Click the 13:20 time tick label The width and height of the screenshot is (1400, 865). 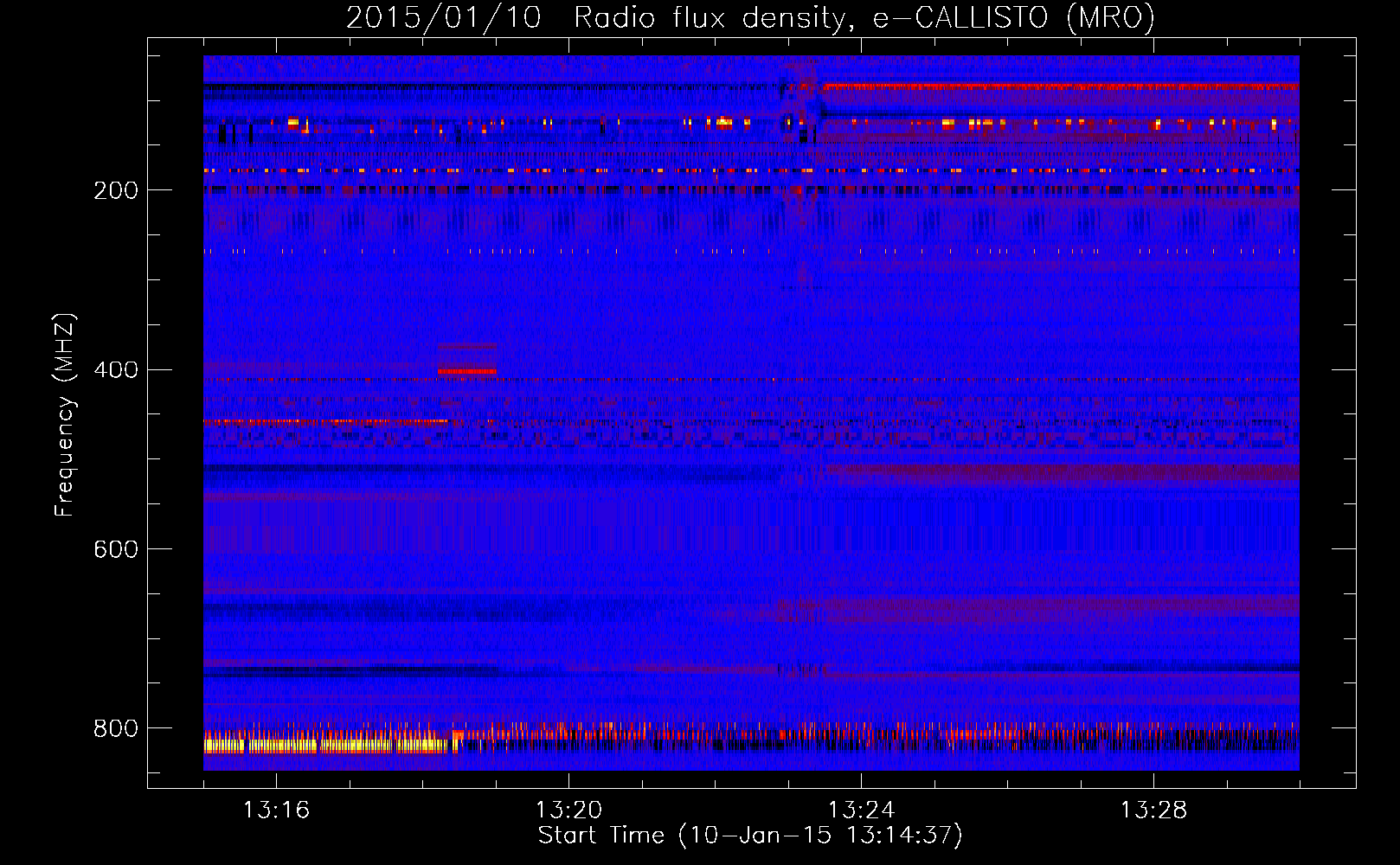568,811
